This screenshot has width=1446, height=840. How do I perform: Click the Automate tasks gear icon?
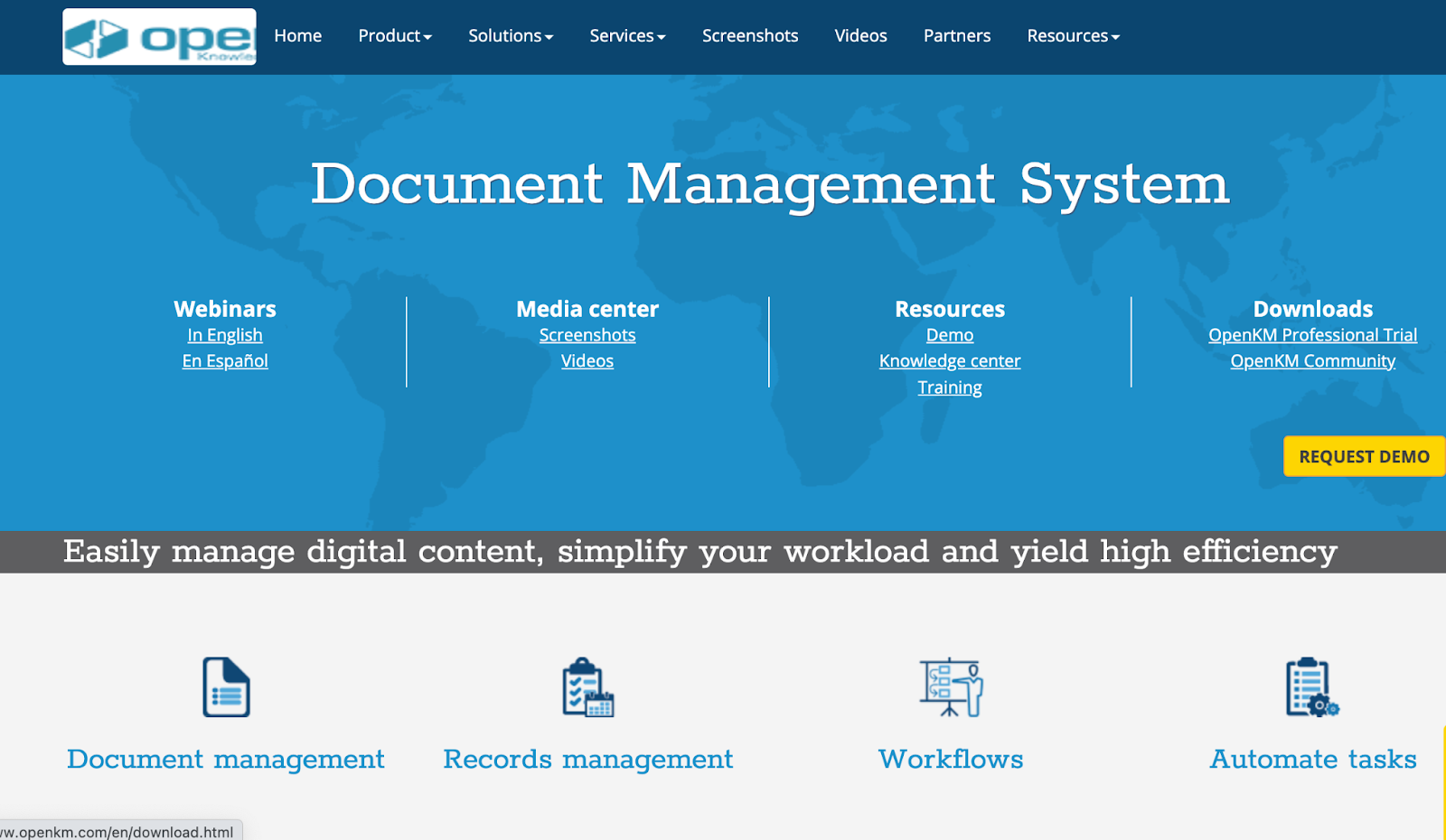[1311, 688]
